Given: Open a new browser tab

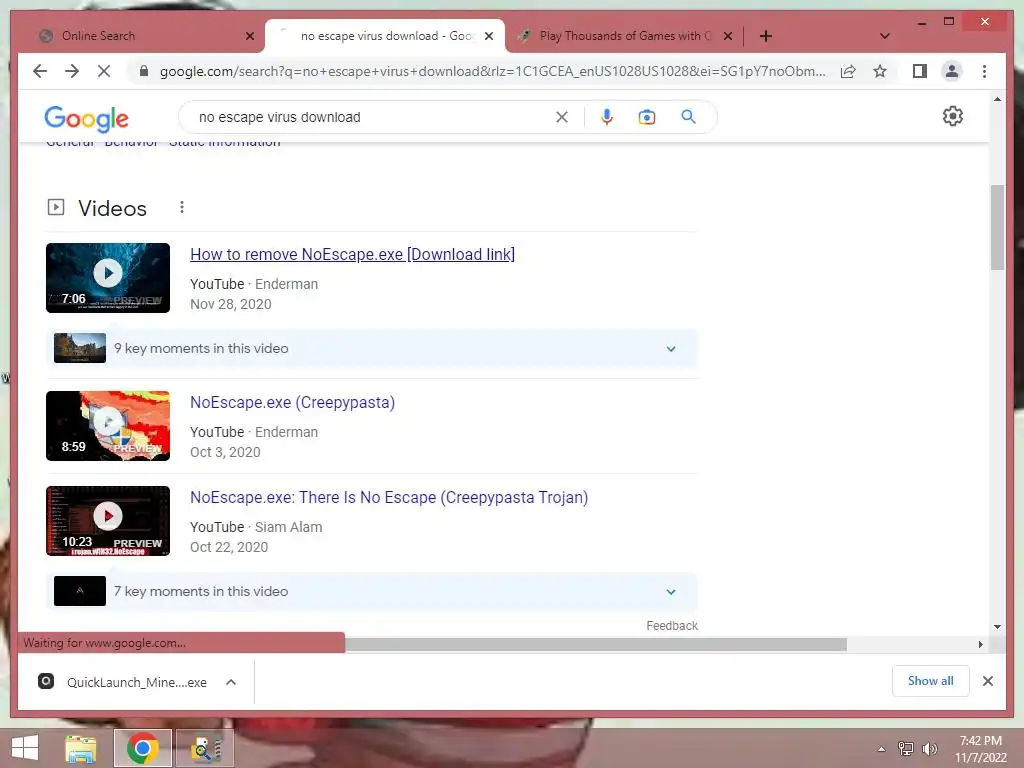Looking at the screenshot, I should pos(766,36).
